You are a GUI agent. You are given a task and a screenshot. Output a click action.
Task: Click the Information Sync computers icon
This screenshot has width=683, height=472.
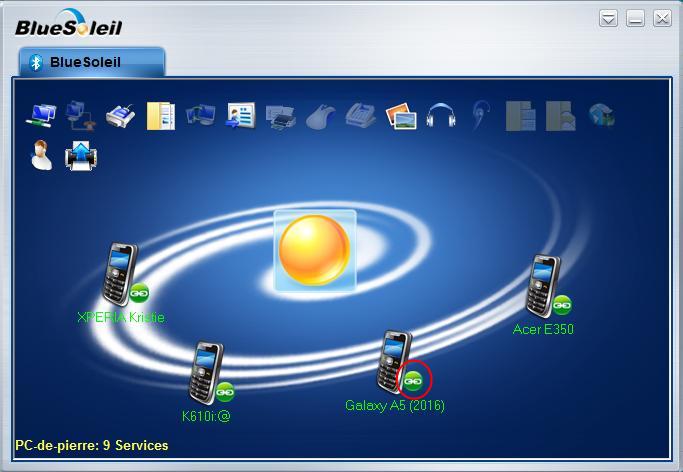tap(200, 115)
